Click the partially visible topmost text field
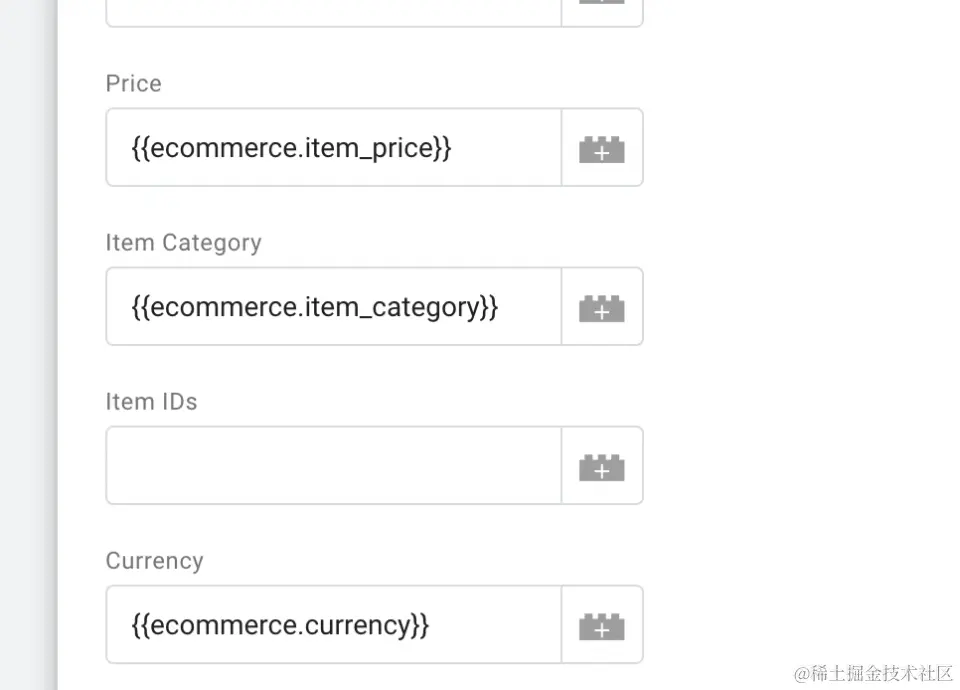Viewport: 960px width, 690px height. (x=333, y=10)
